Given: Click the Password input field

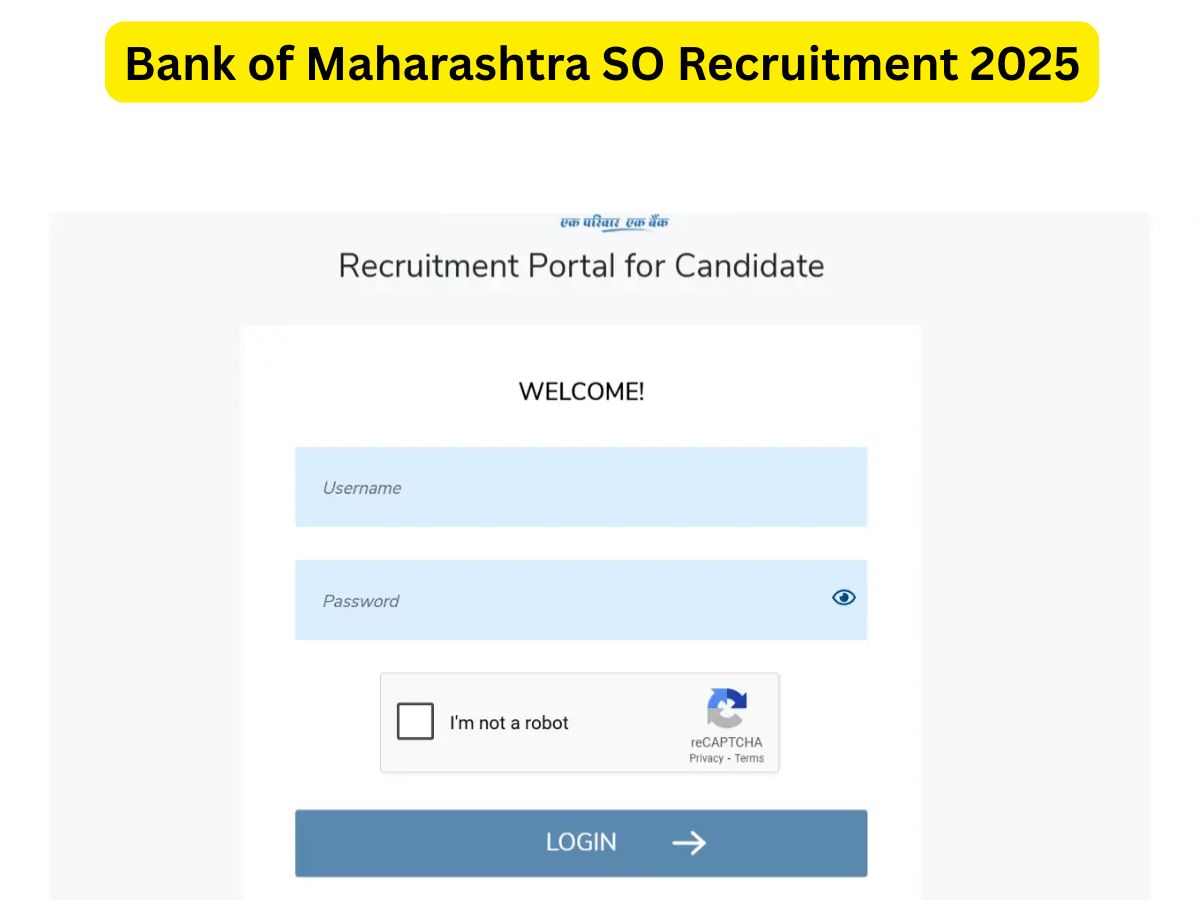Looking at the screenshot, I should tap(560, 600).
